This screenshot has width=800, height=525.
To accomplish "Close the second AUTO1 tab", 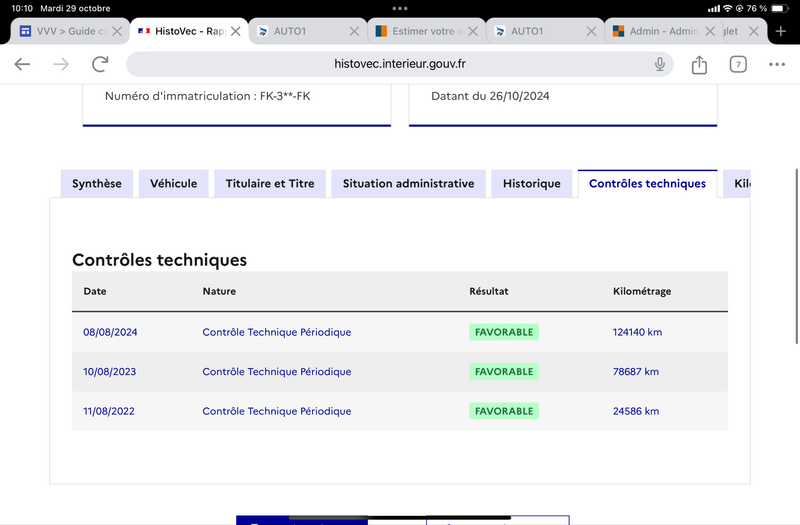I will [591, 31].
